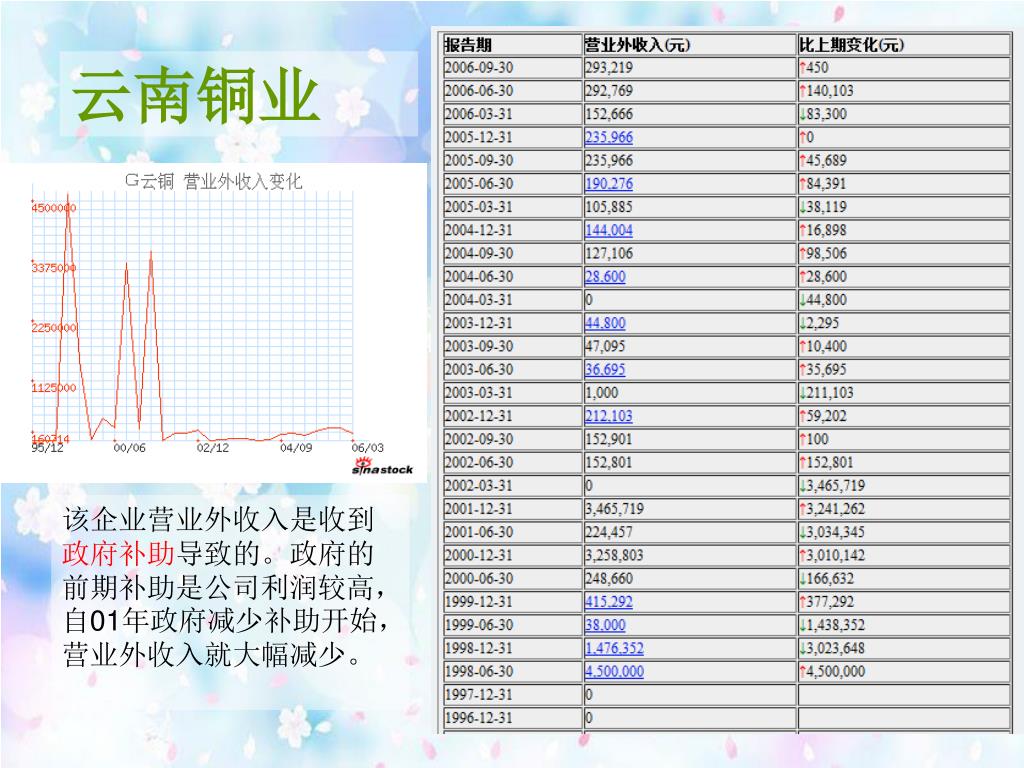1024x768 pixels.
Task: Select the value 127,106
Action: click(609, 253)
